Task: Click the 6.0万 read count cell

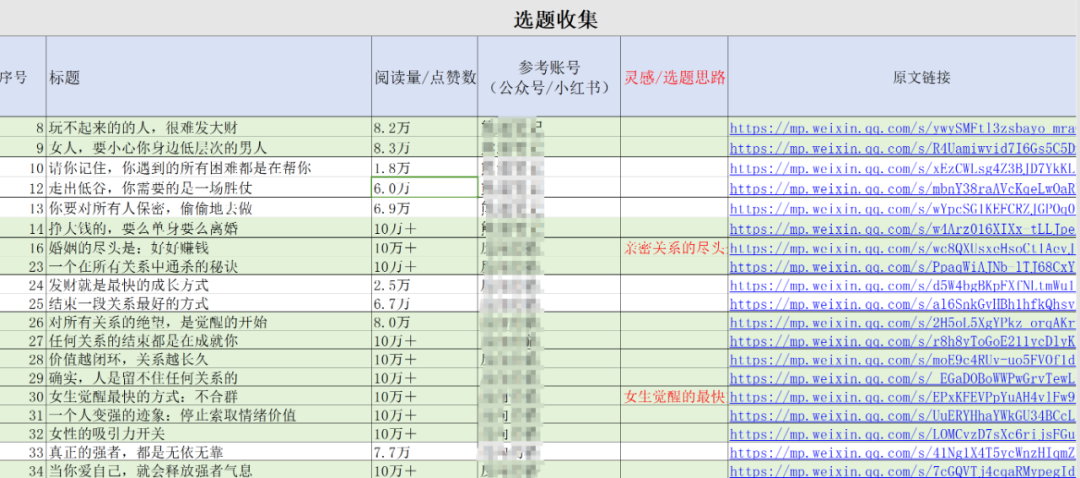Action: click(424, 187)
